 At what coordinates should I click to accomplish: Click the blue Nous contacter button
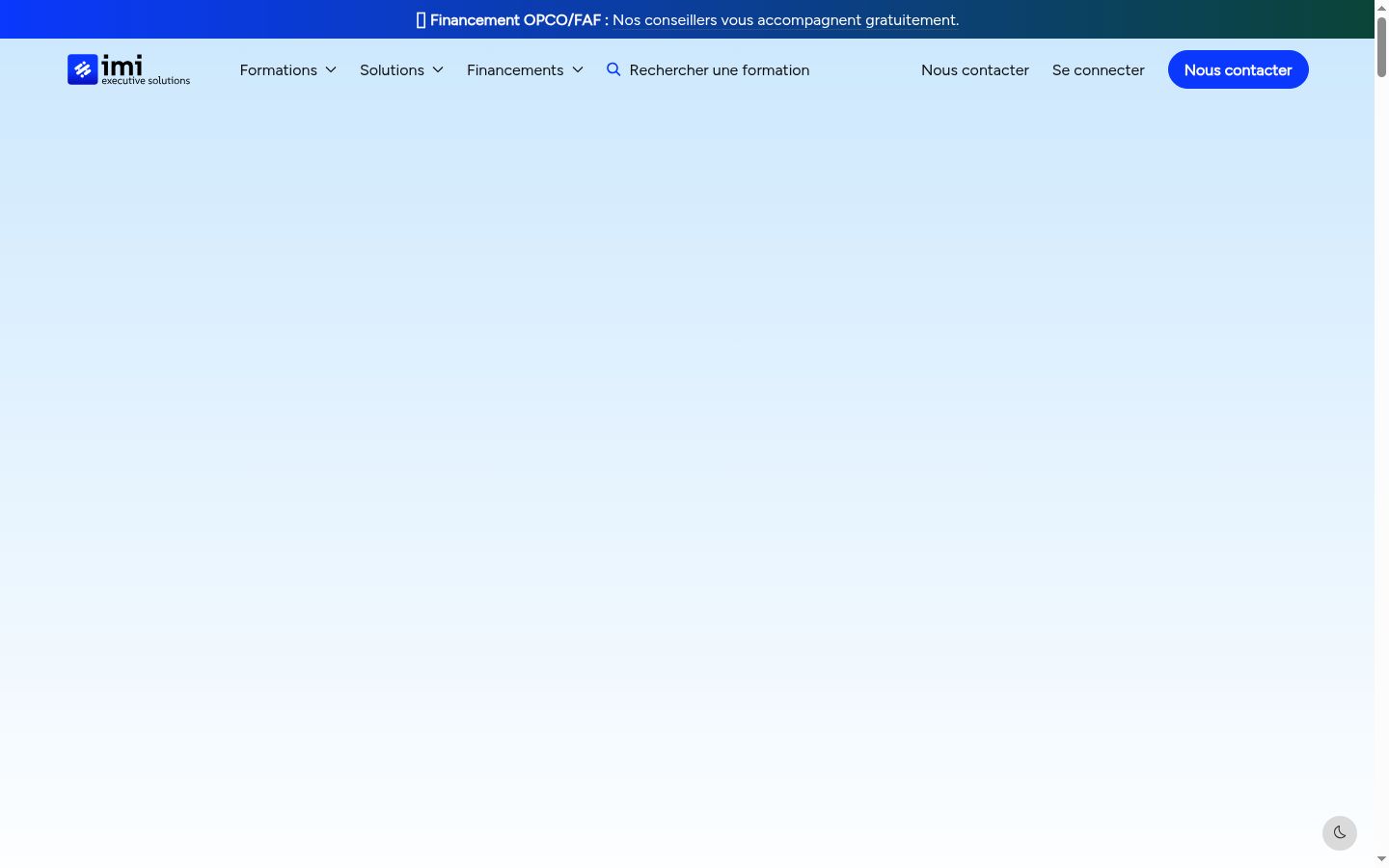click(1239, 69)
